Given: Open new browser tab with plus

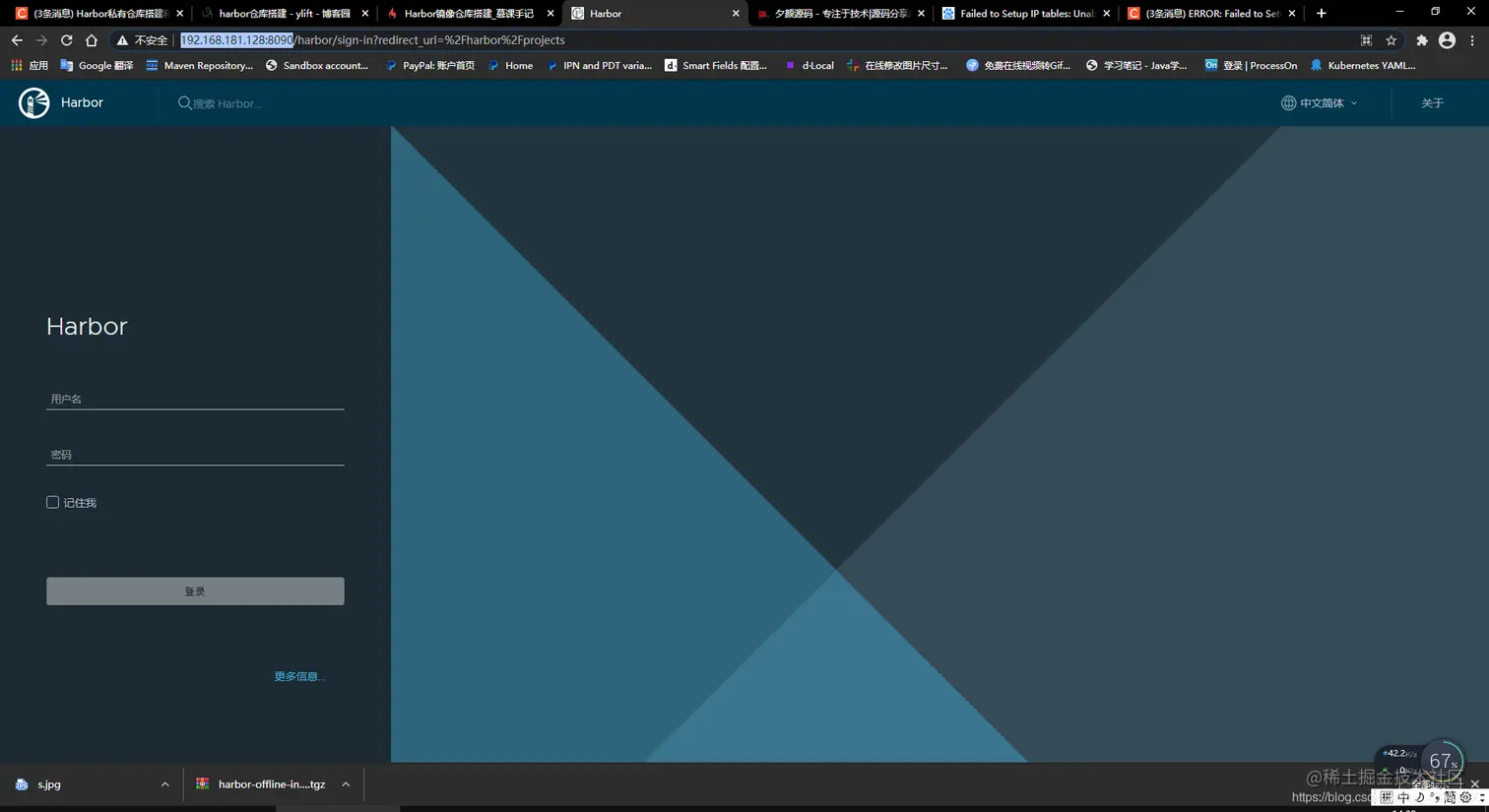Looking at the screenshot, I should (1322, 14).
